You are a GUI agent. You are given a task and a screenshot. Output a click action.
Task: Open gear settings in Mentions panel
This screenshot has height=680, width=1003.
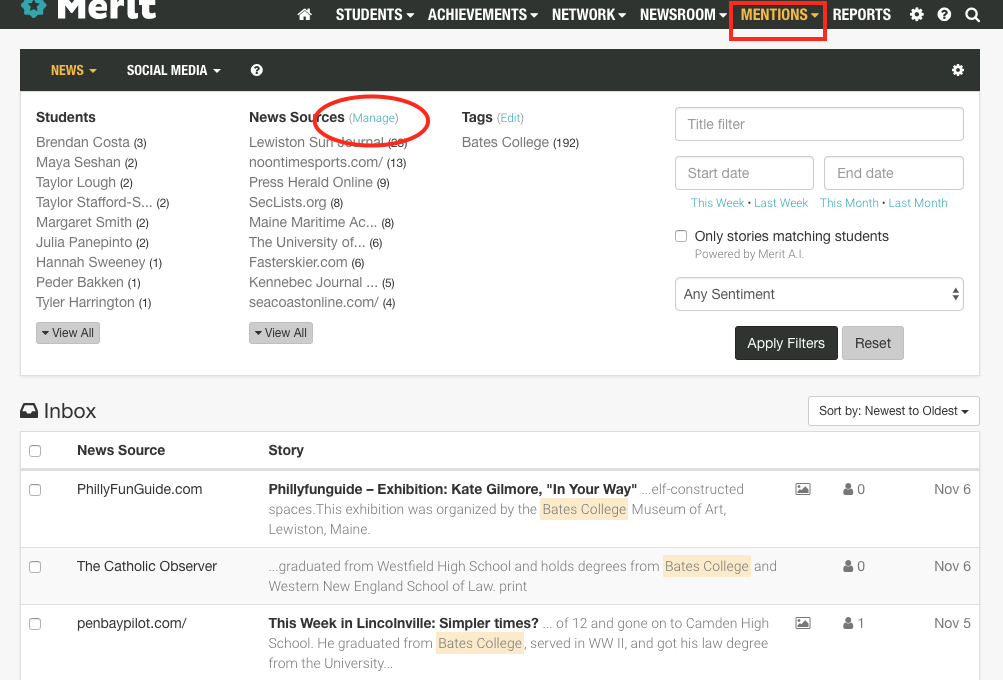[x=958, y=70]
